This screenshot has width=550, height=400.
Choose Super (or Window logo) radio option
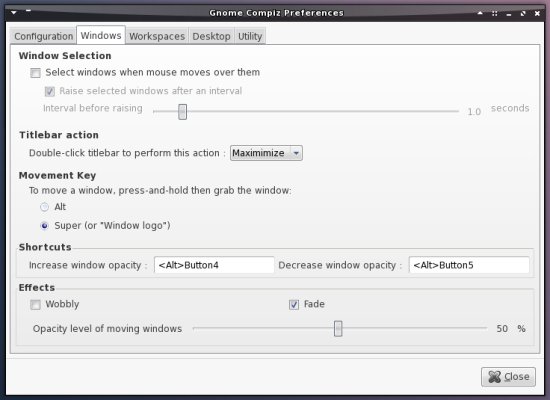(x=45, y=226)
